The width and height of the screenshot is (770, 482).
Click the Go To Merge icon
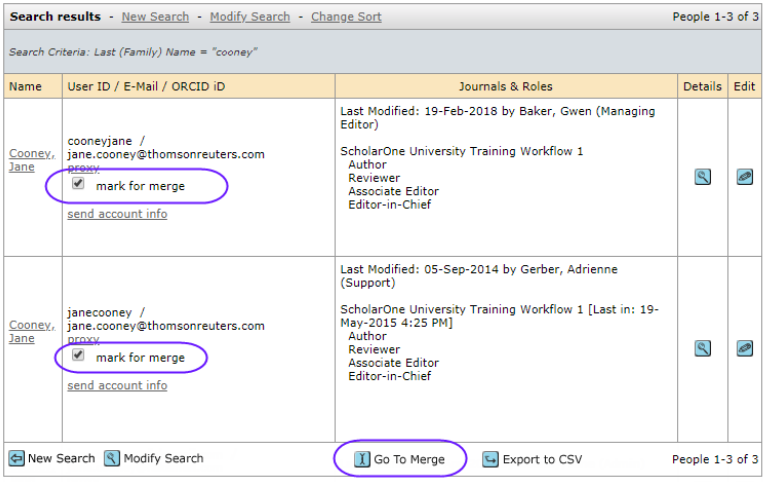coord(362,460)
